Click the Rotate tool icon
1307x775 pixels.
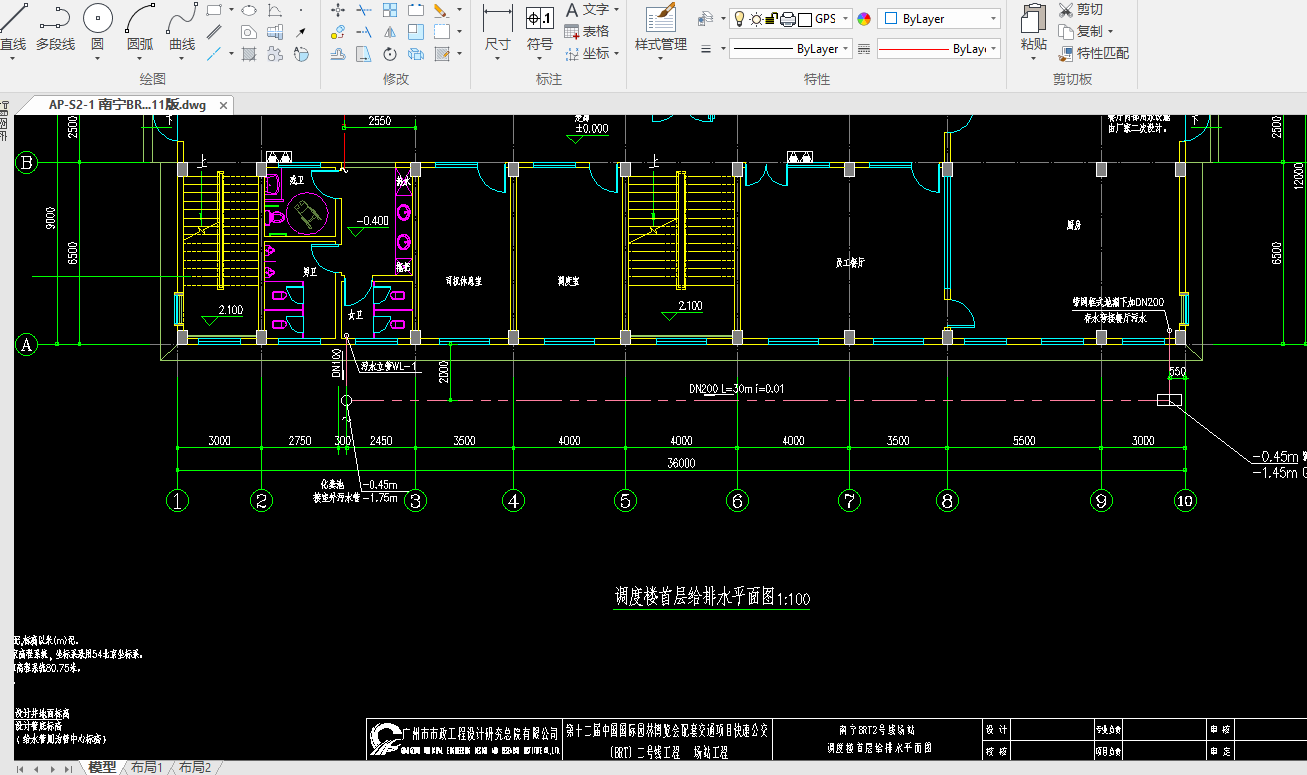390,54
